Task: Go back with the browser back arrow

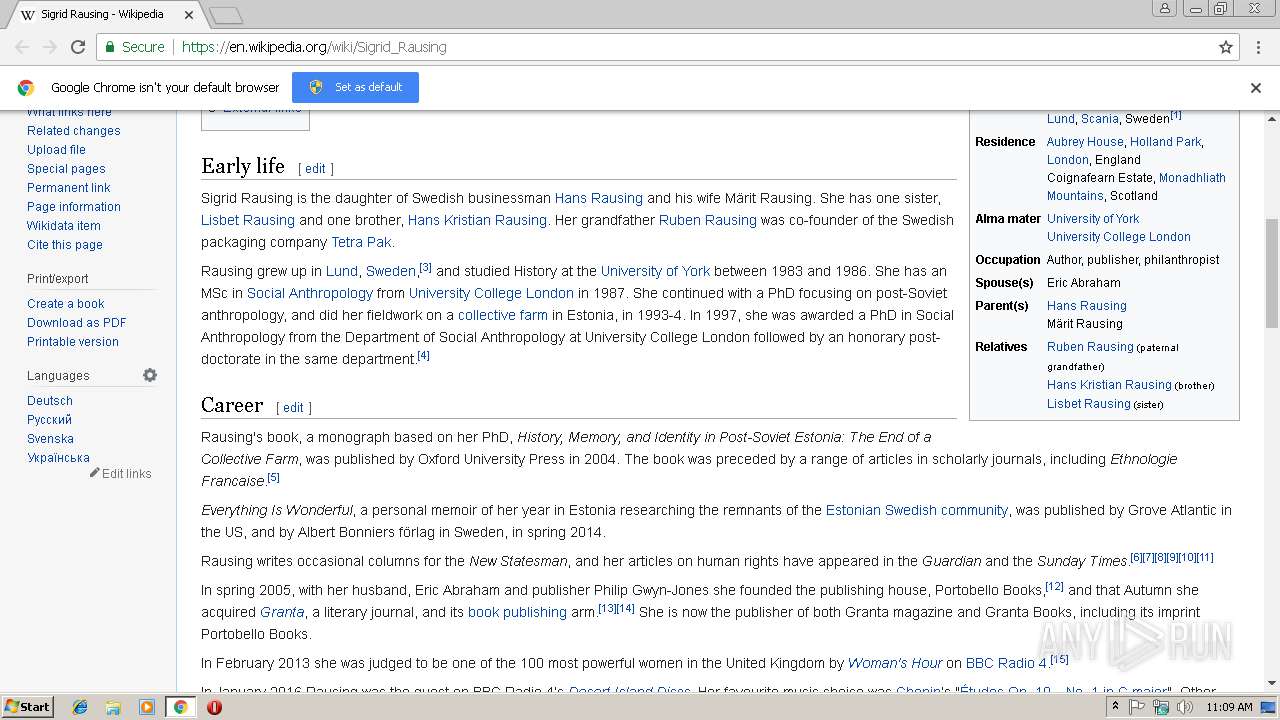Action: point(22,47)
